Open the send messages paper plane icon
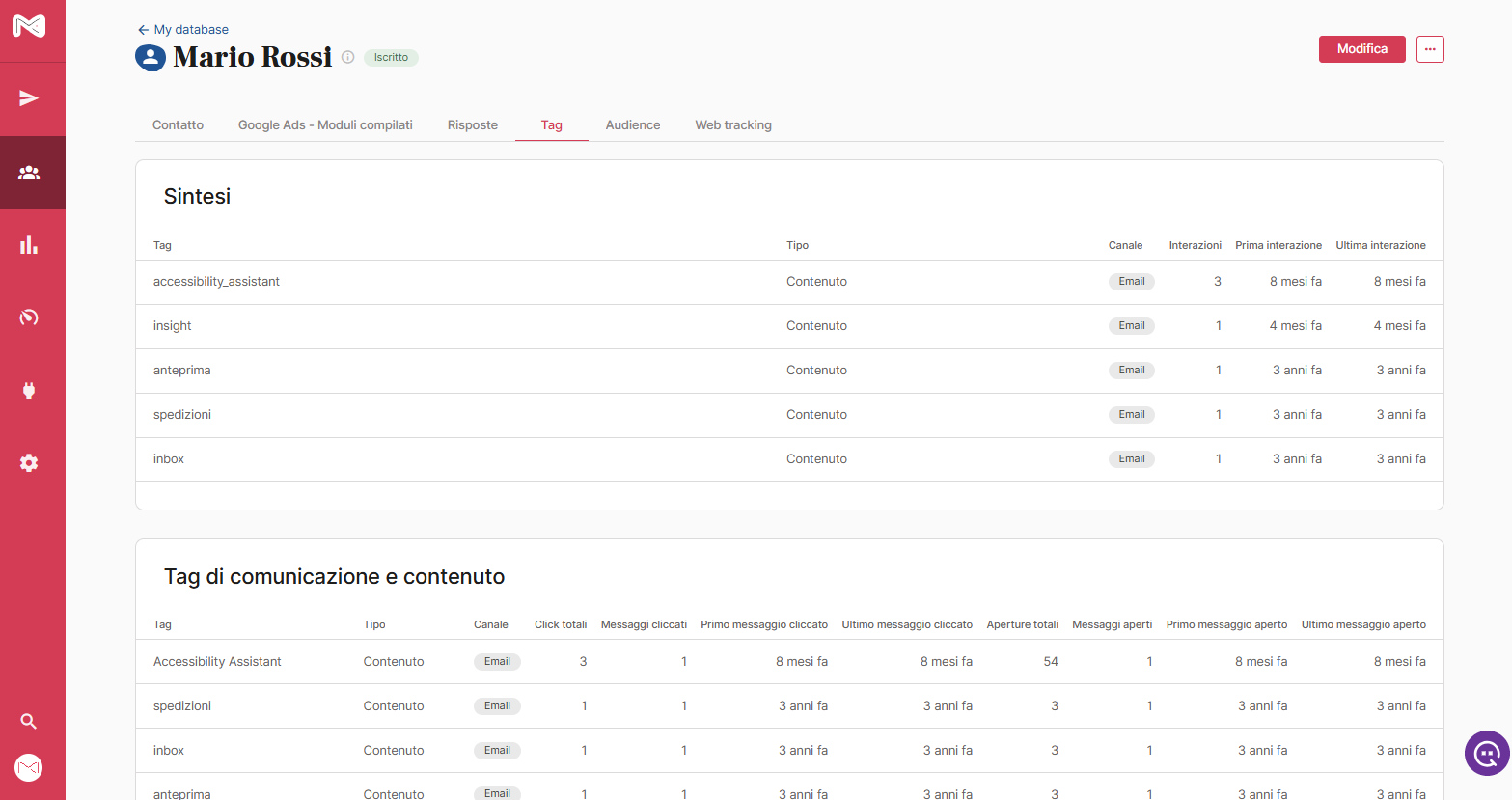 coord(29,98)
